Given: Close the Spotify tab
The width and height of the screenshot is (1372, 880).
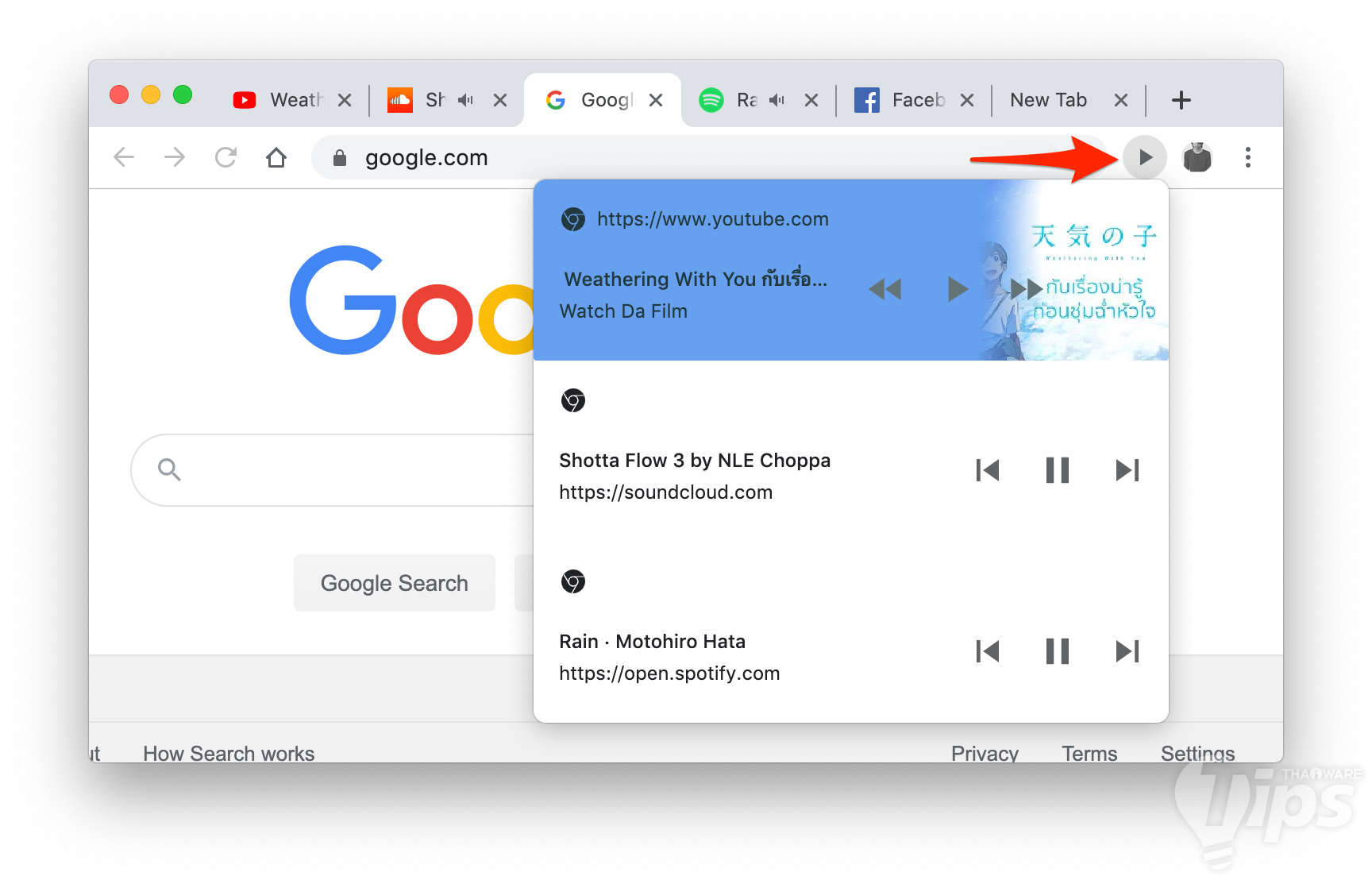Looking at the screenshot, I should [811, 100].
